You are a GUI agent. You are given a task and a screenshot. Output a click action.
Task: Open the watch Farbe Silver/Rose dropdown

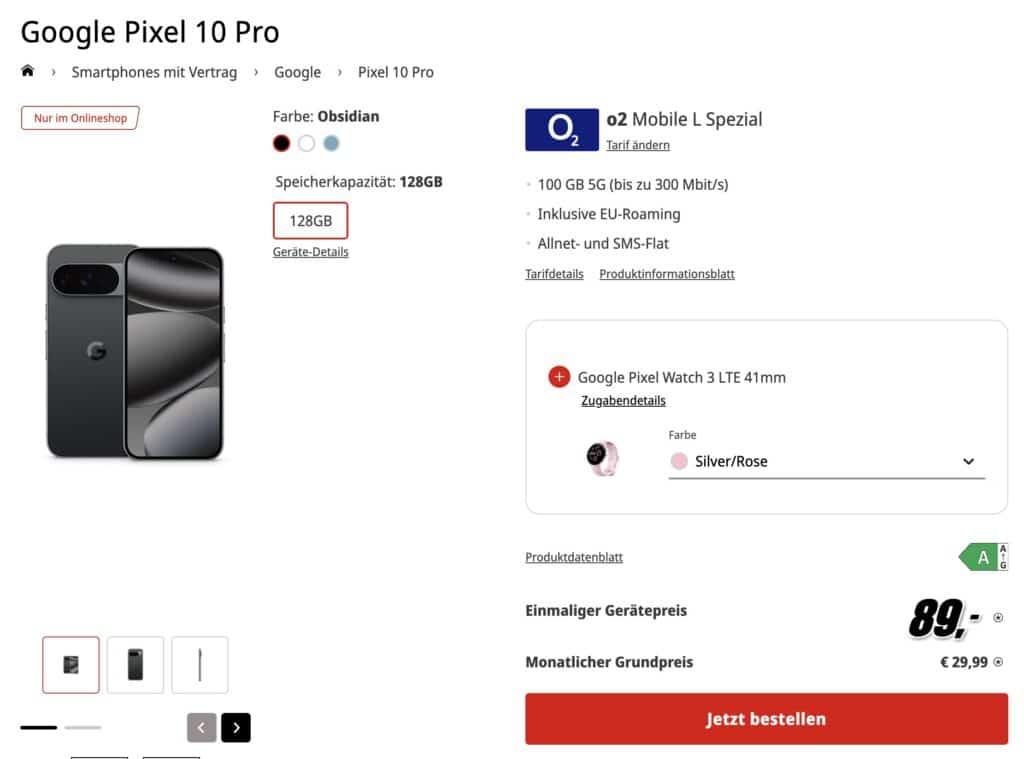tap(826, 461)
